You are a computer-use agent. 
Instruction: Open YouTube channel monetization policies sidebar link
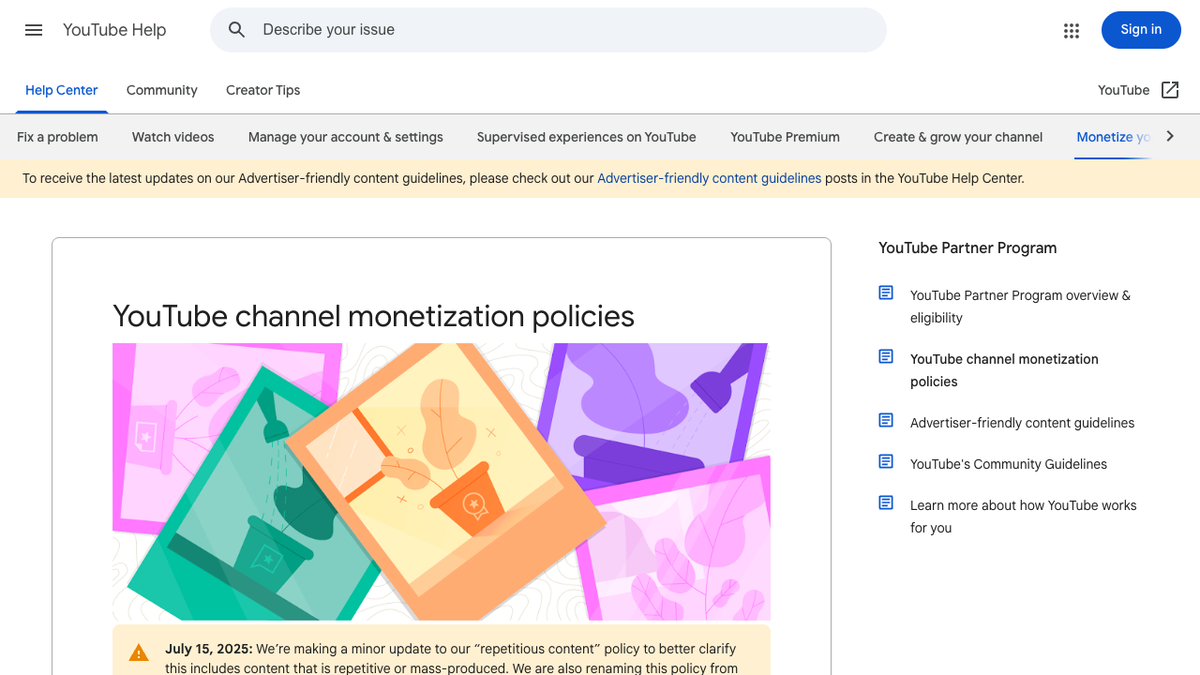[1004, 370]
